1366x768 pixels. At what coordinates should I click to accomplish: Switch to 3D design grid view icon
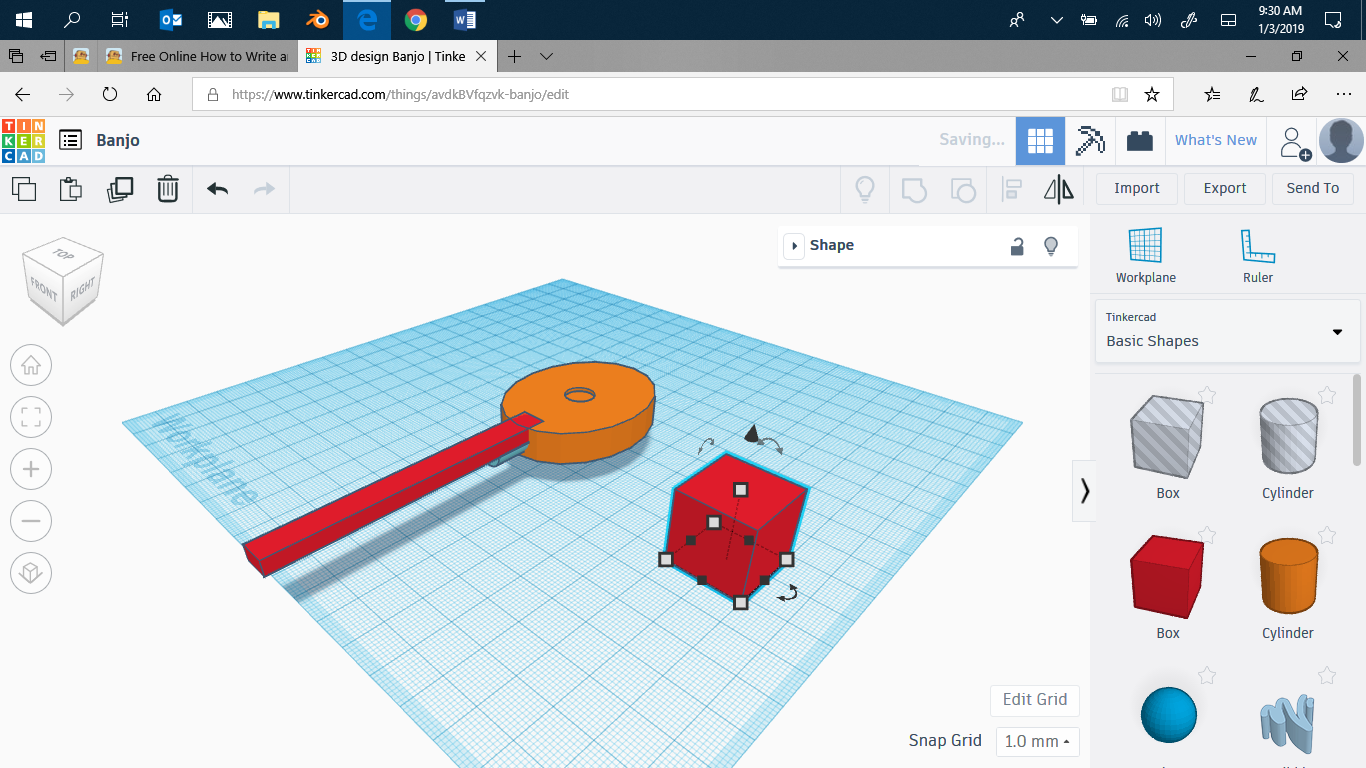pos(1040,141)
